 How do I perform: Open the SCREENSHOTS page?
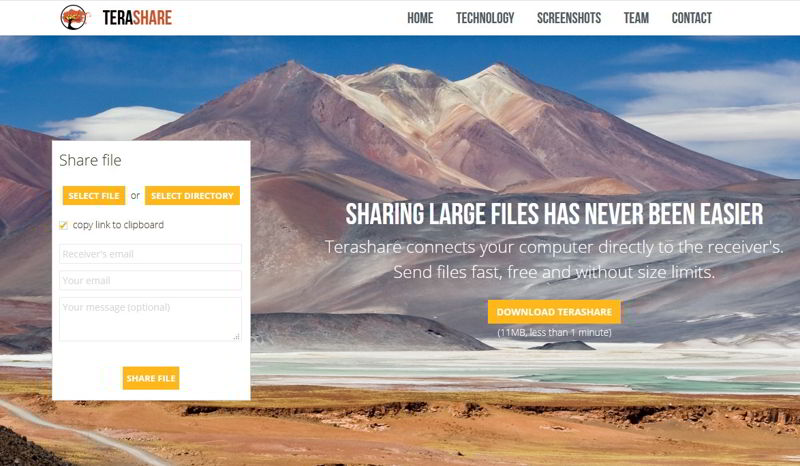569,18
